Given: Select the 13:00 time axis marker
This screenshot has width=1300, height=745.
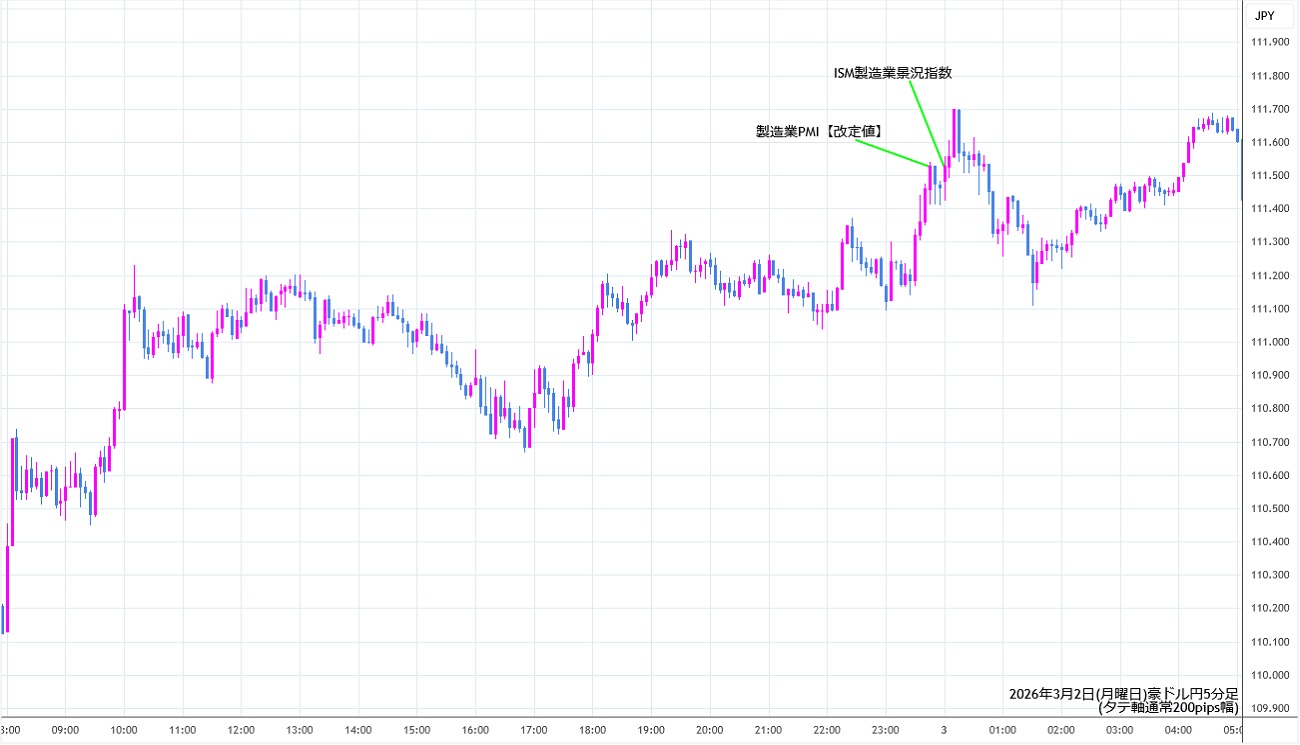Looking at the screenshot, I should [300, 730].
